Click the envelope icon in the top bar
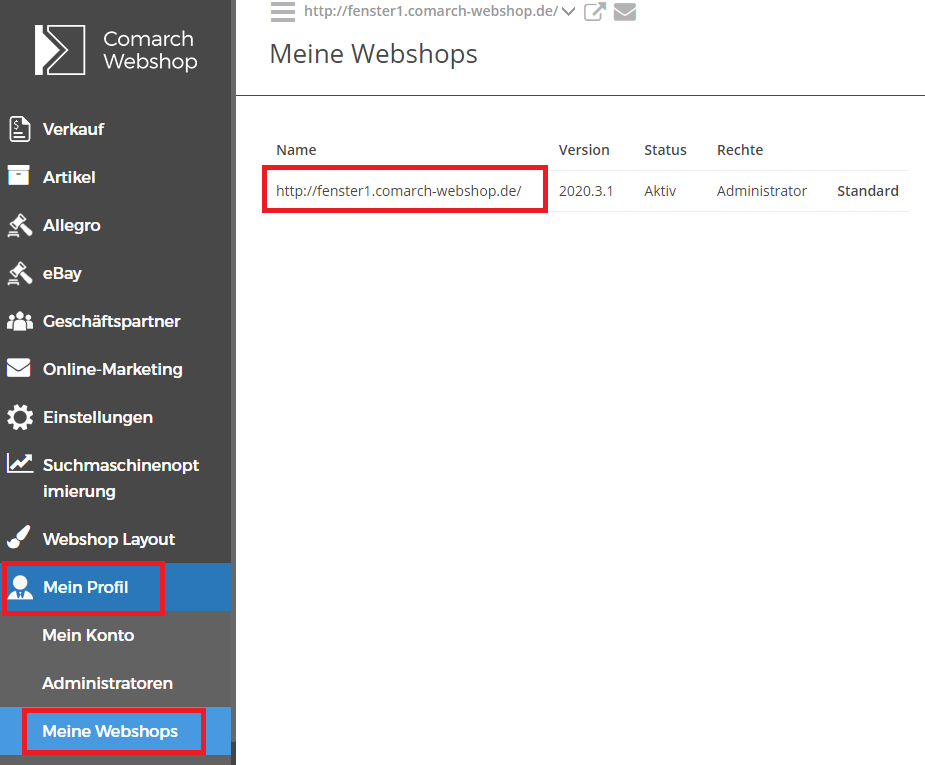Image resolution: width=925 pixels, height=765 pixels. point(625,12)
